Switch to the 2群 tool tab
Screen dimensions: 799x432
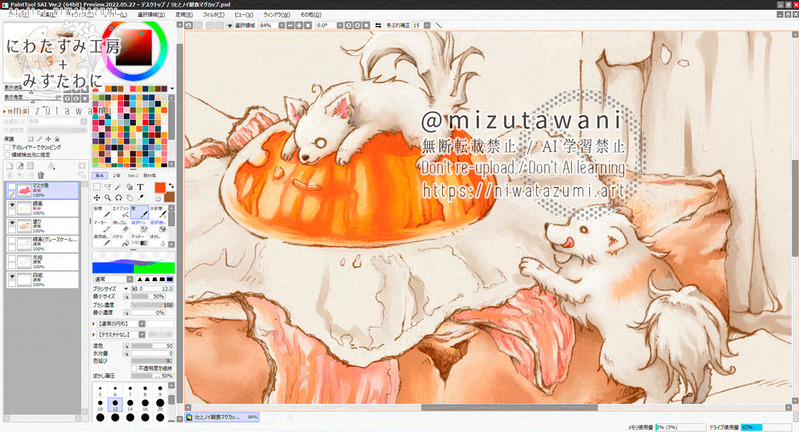click(x=117, y=175)
